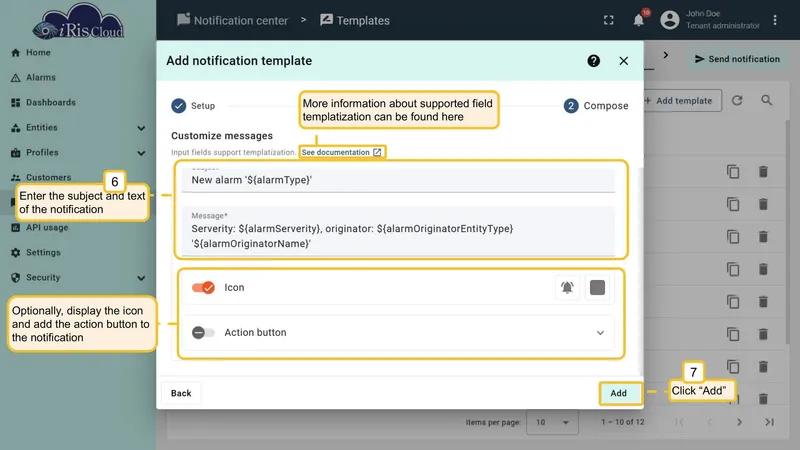Click the '1 – 10 of 12' pagination text

pyautogui.click(x=622, y=422)
